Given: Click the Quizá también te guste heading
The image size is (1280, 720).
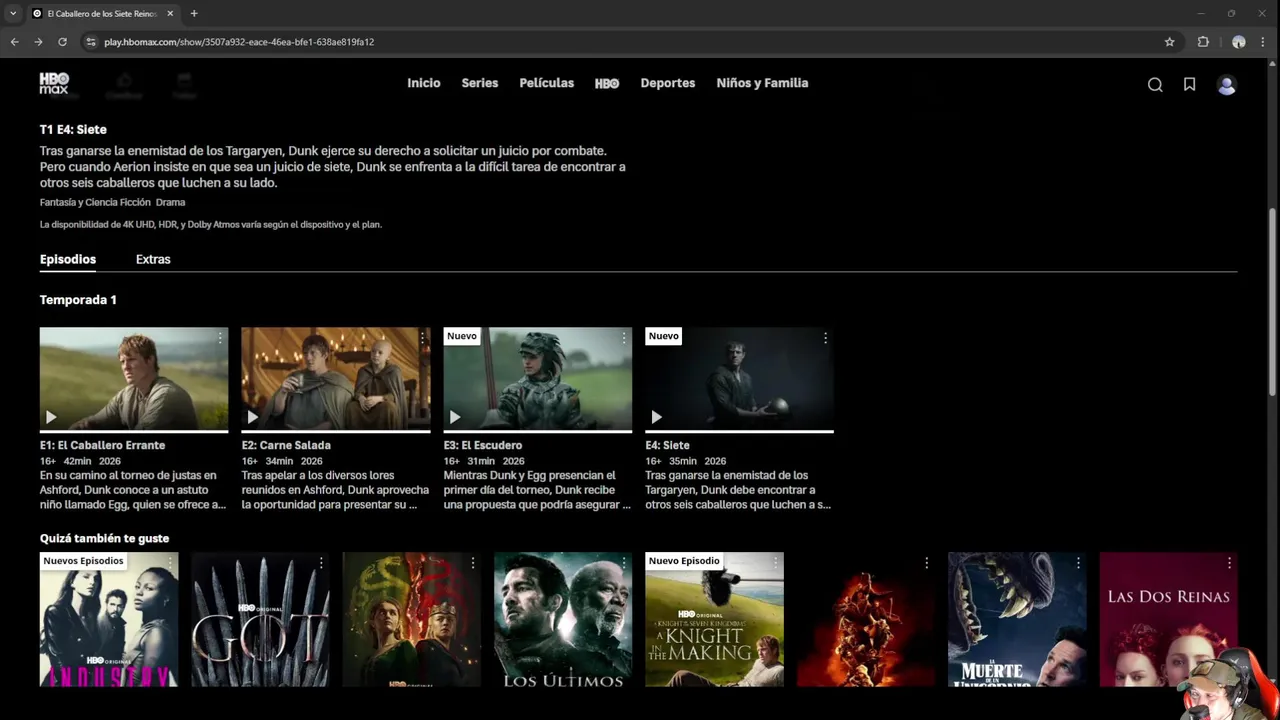Looking at the screenshot, I should click(x=105, y=538).
